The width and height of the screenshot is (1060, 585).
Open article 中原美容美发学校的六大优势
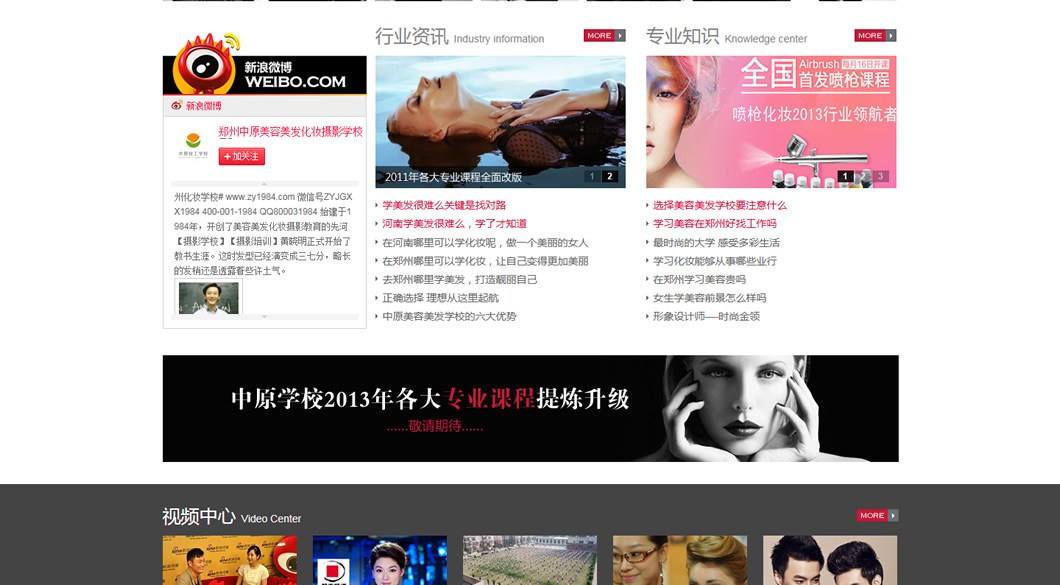click(x=449, y=316)
